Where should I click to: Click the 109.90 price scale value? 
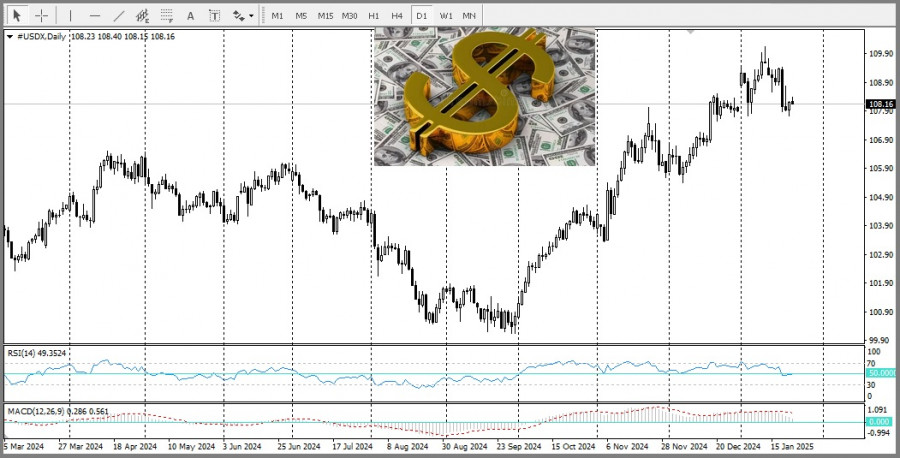pyautogui.click(x=882, y=54)
